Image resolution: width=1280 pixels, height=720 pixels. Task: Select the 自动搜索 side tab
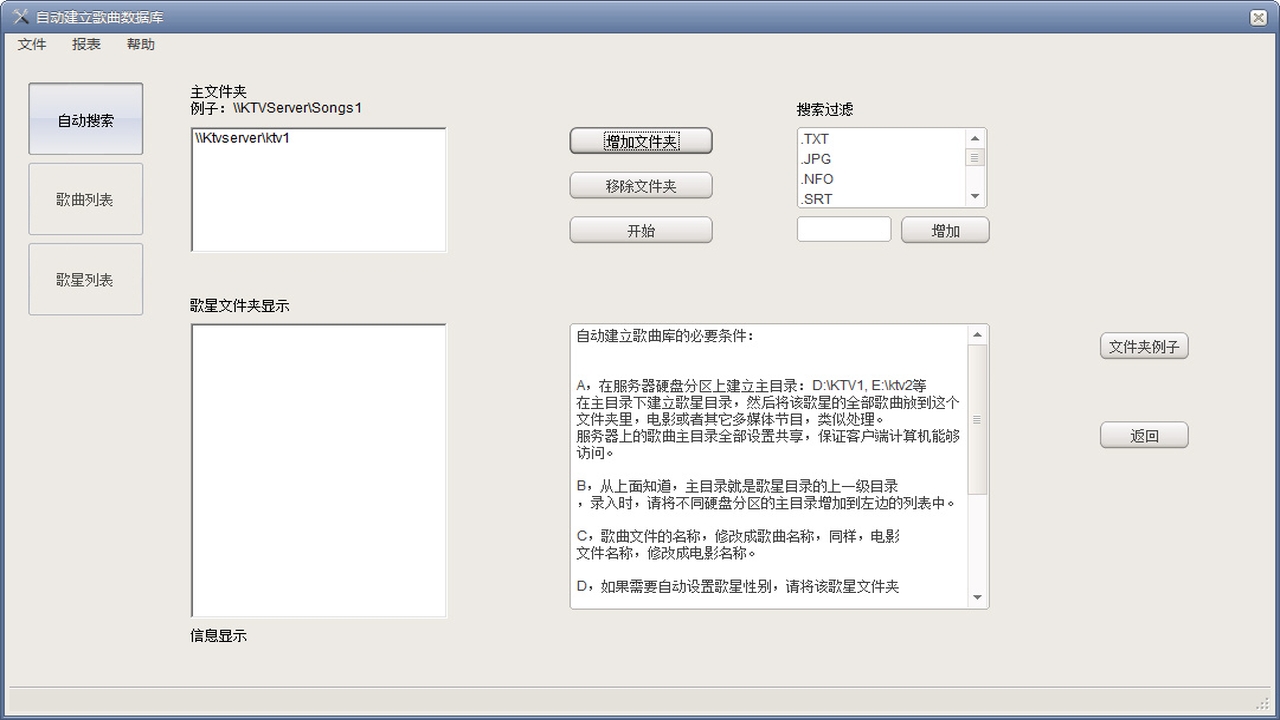click(86, 120)
